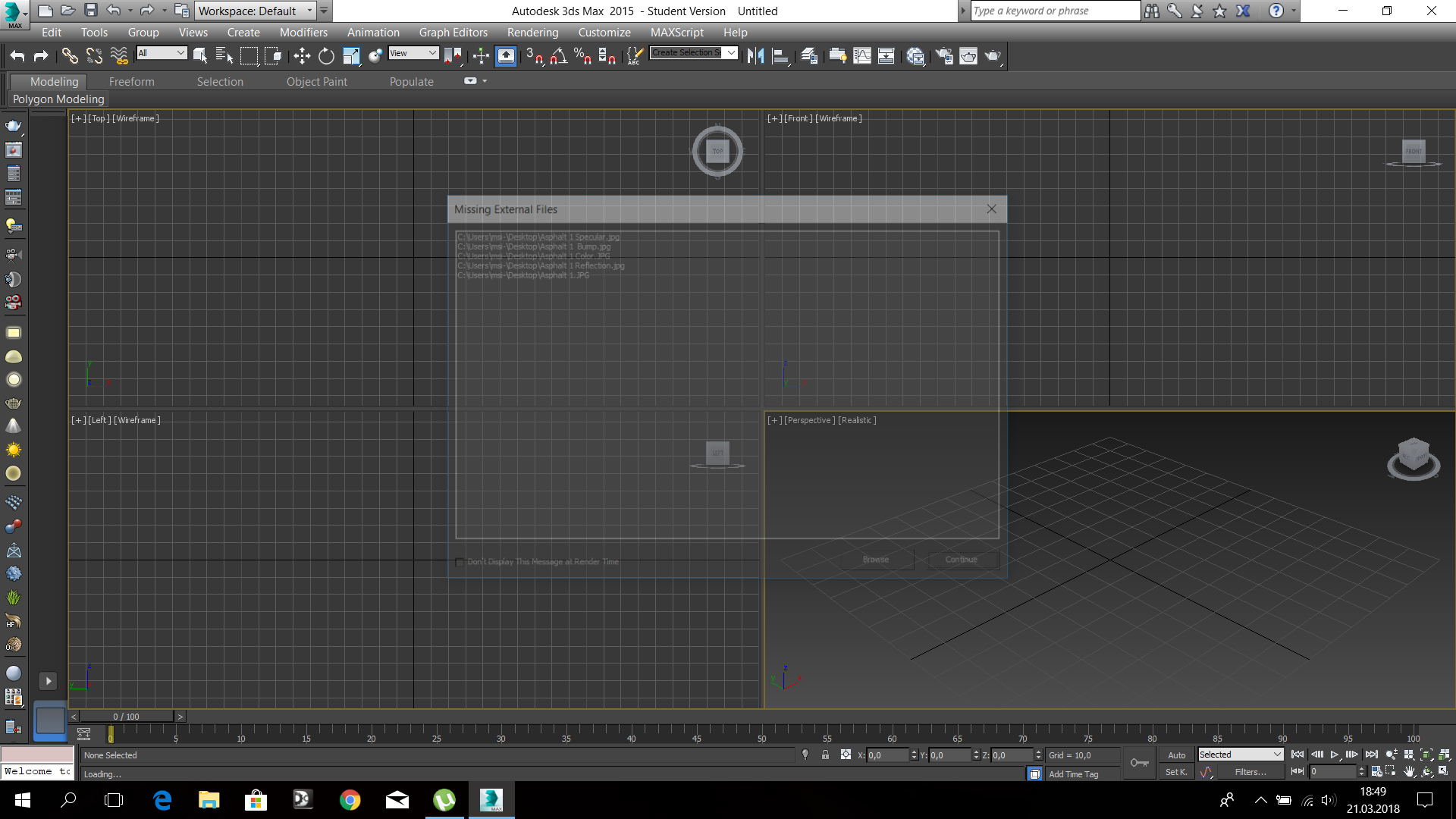Click the Mirror tool icon

756,55
